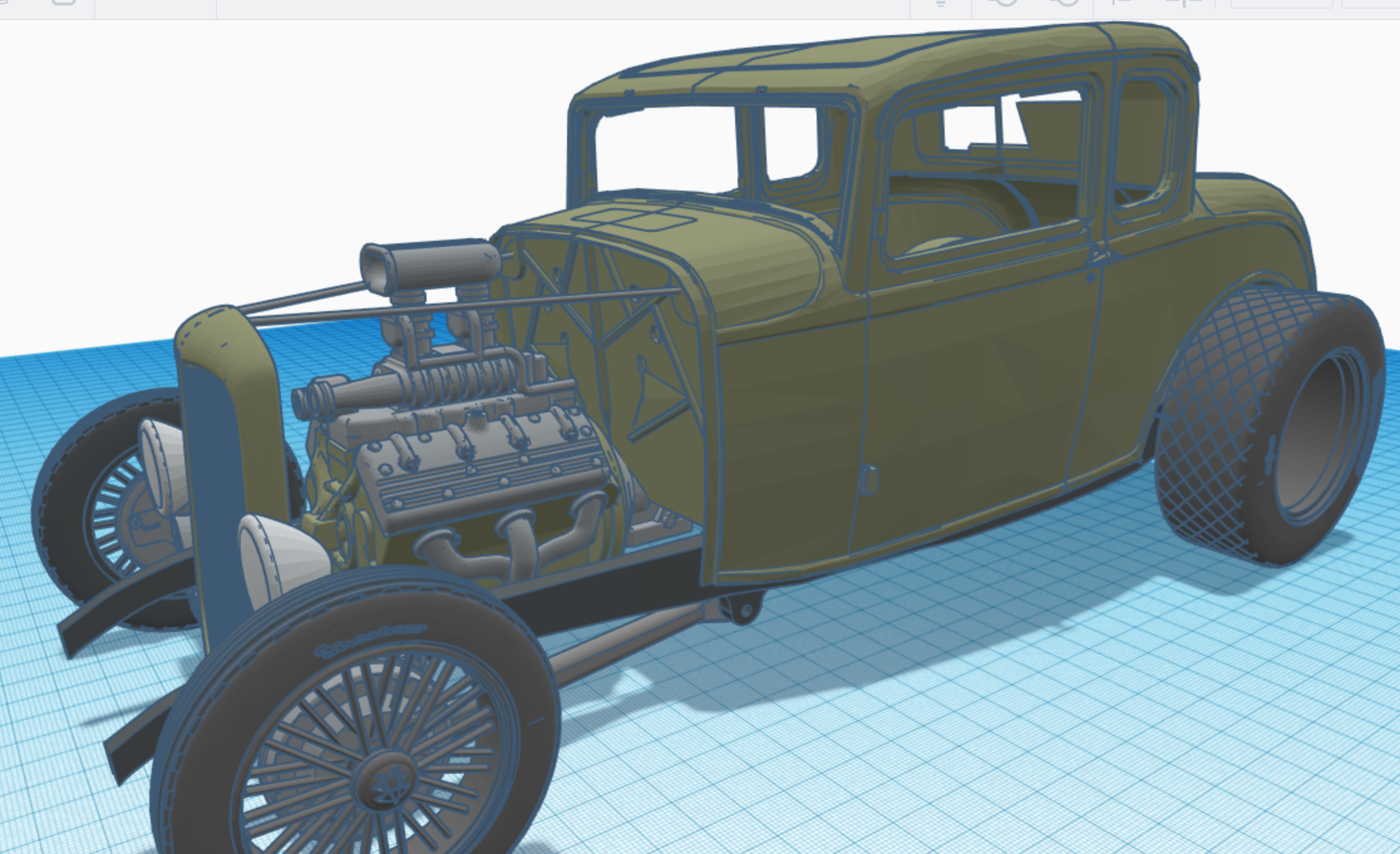Select the hood cowl top vent
Image resolution: width=1400 pixels, height=854 pixels.
tap(634, 218)
